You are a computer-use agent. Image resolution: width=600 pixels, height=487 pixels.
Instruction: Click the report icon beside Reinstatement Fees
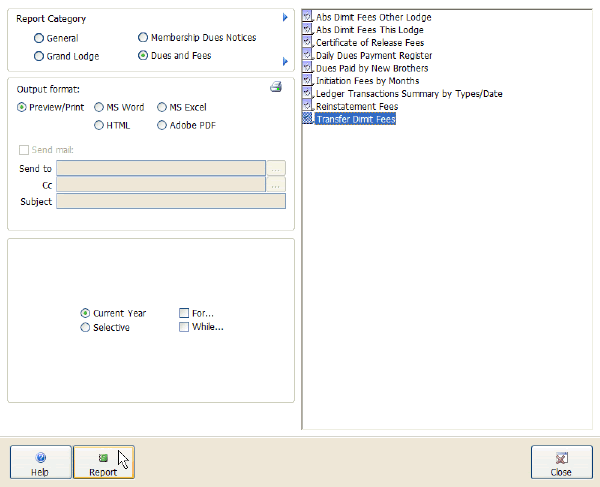[x=308, y=106]
